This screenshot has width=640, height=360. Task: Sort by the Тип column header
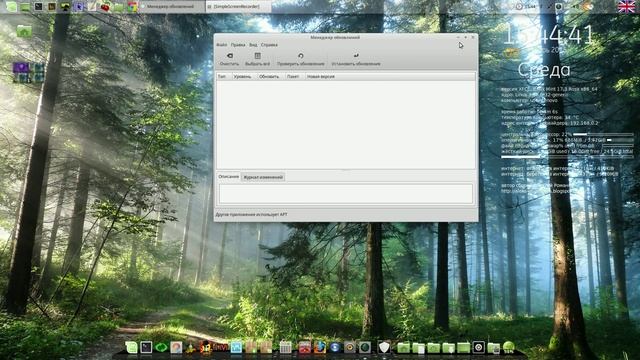[223, 76]
